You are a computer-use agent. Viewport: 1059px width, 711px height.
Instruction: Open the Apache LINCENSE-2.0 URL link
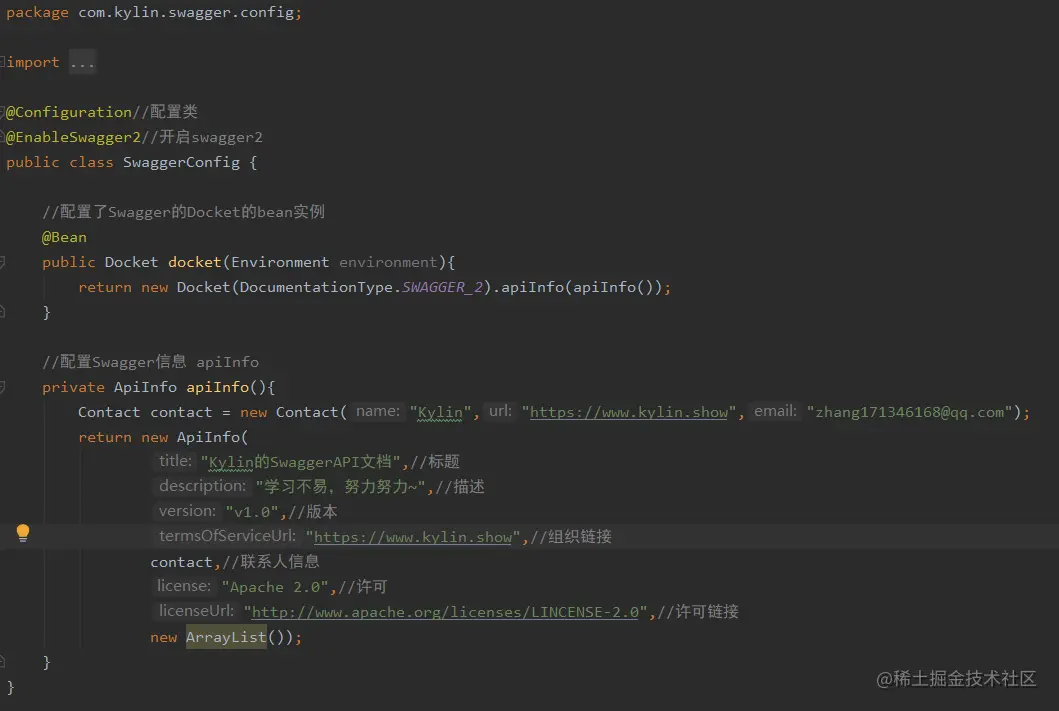pyautogui.click(x=444, y=612)
